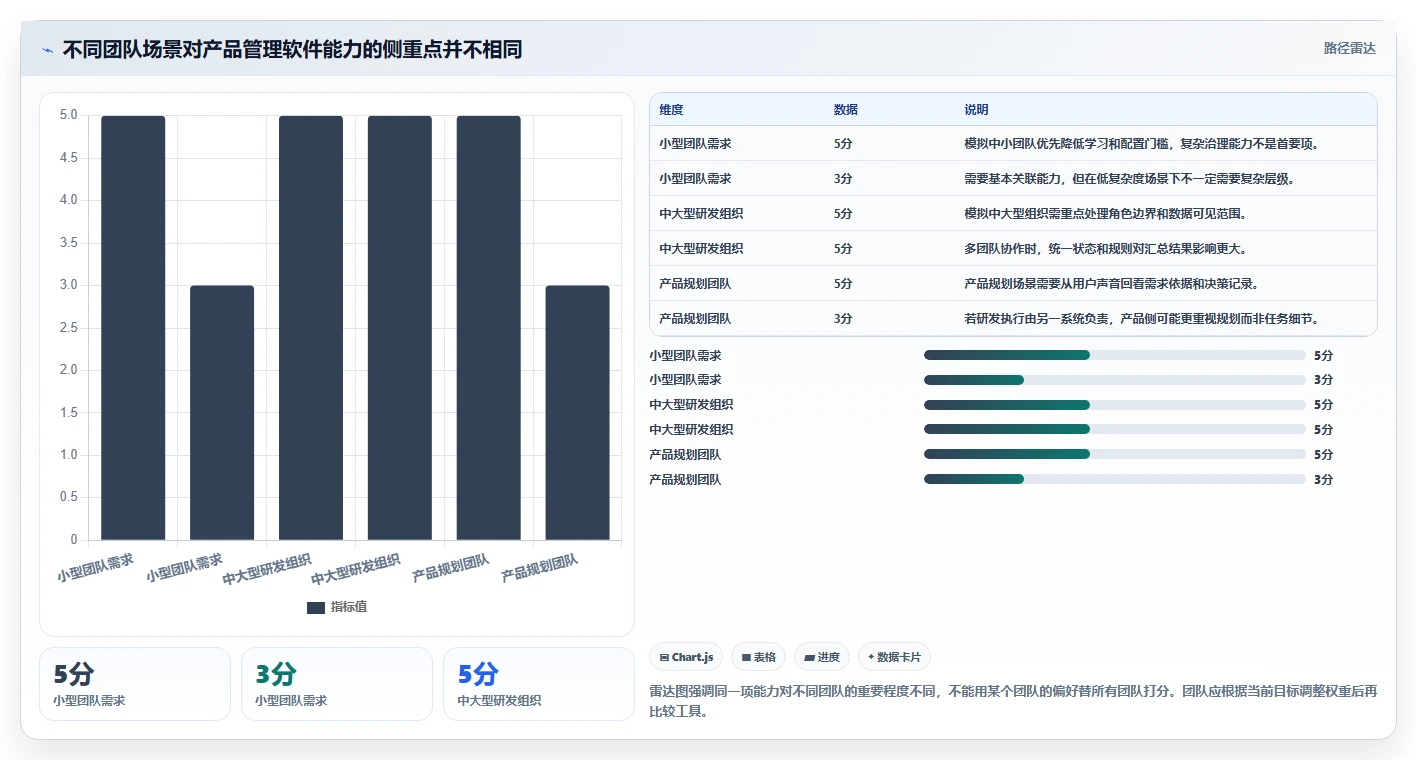Toggle the 指标值 legend label
The width and height of the screenshot is (1417, 760).
coord(349,607)
